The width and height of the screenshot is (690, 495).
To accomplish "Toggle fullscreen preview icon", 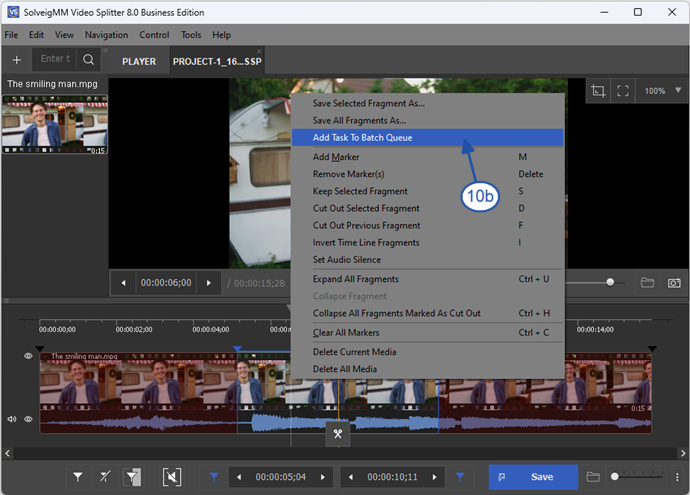I will (623, 91).
